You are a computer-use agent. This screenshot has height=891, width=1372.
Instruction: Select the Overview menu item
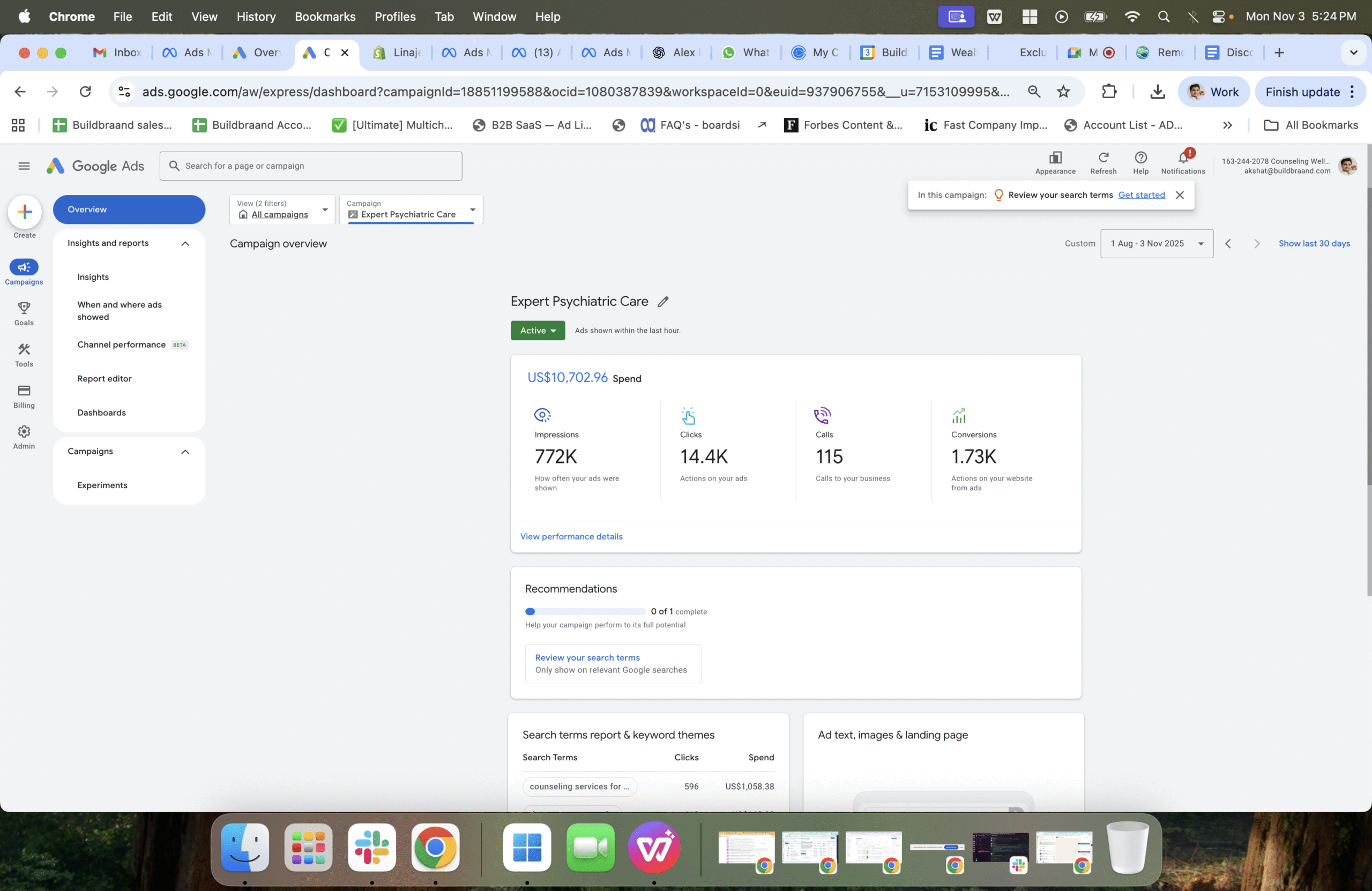(x=129, y=210)
